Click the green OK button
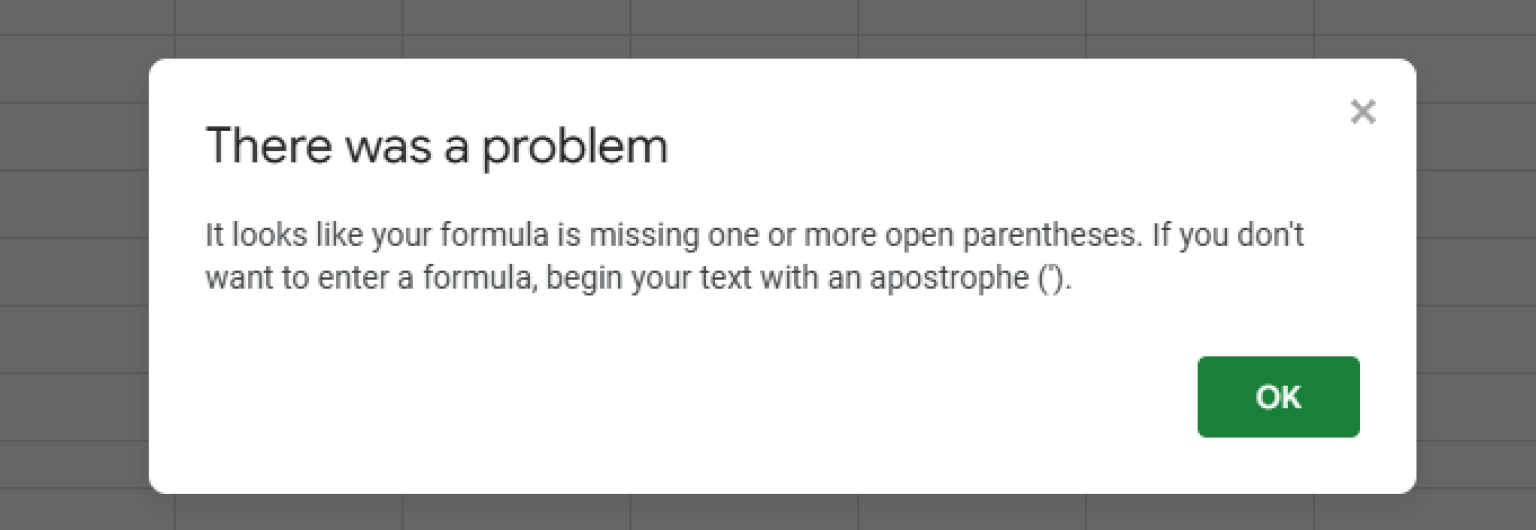Screen dimensions: 1536x530 click(x=1278, y=397)
